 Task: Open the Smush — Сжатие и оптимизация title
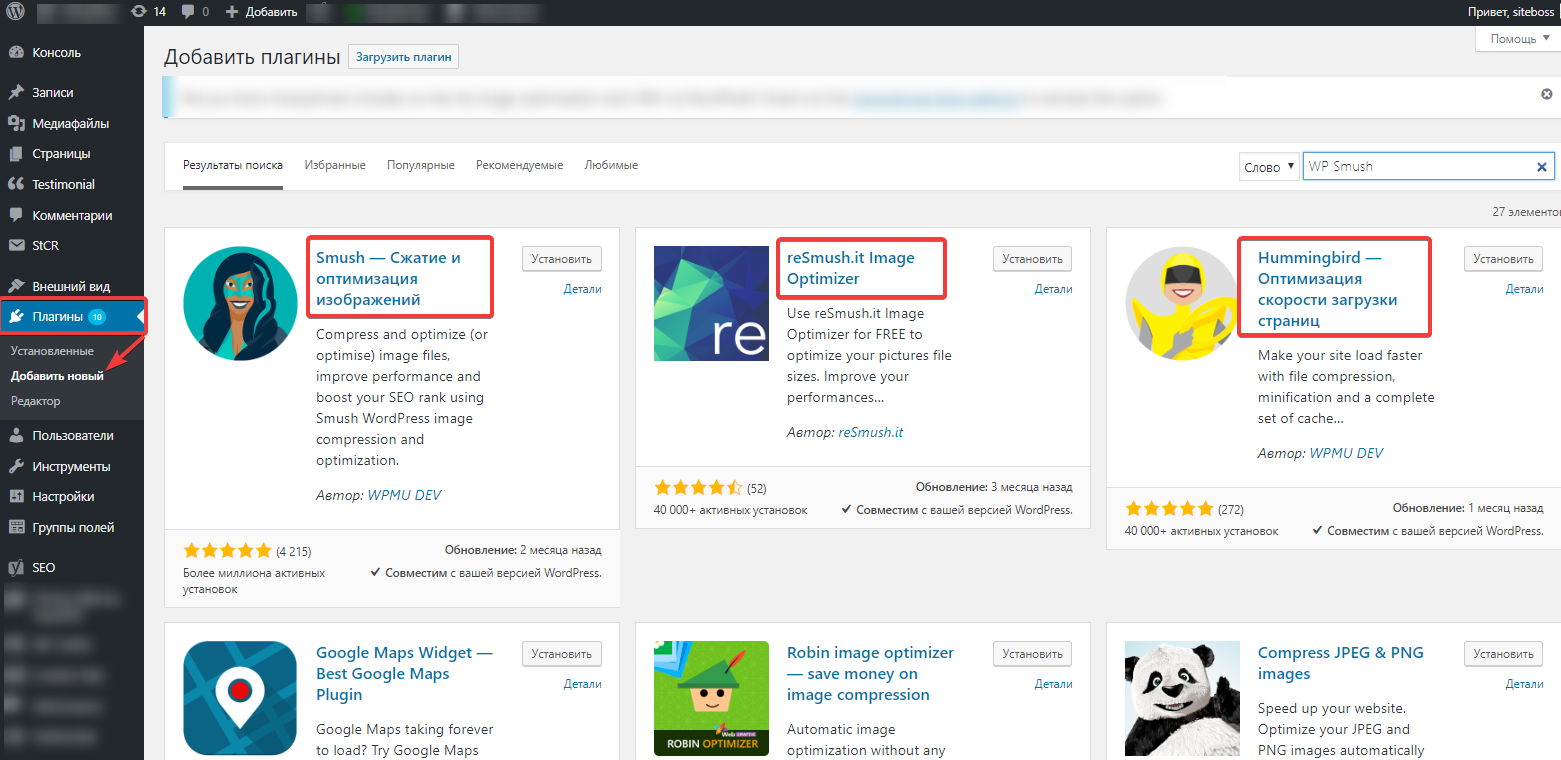tap(389, 278)
